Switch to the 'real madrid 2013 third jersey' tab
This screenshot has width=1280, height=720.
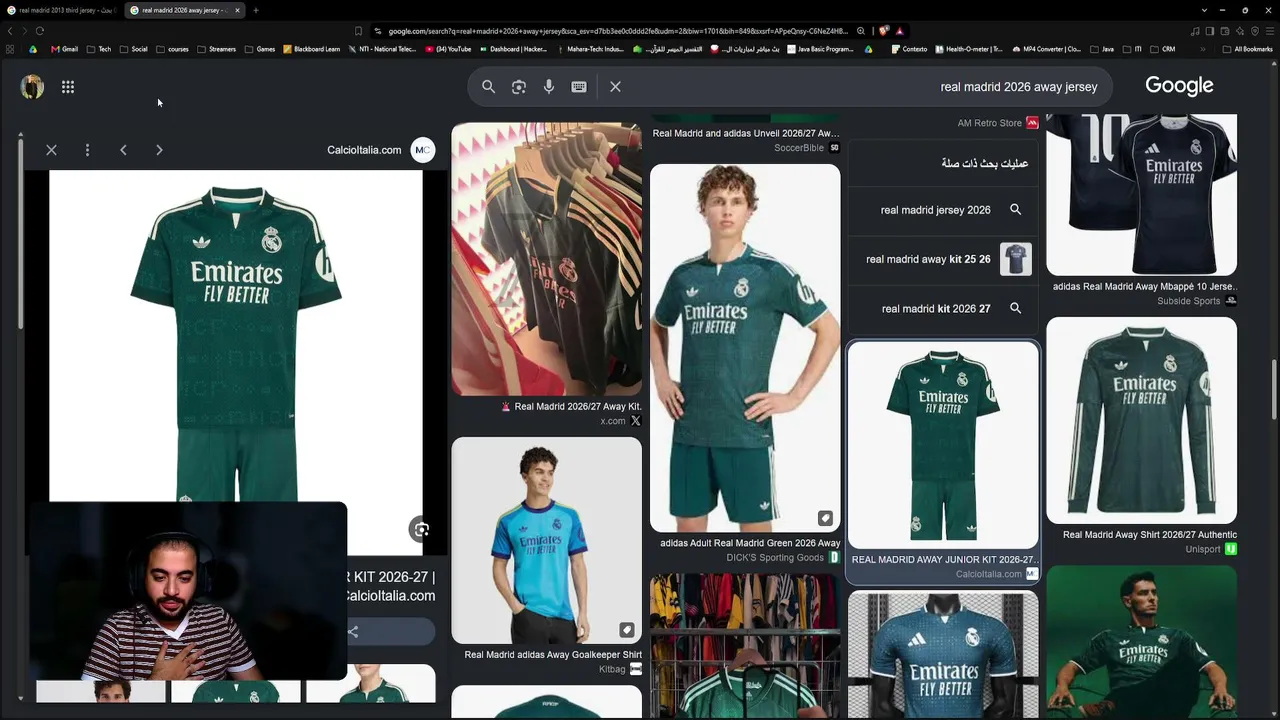pyautogui.click(x=62, y=10)
